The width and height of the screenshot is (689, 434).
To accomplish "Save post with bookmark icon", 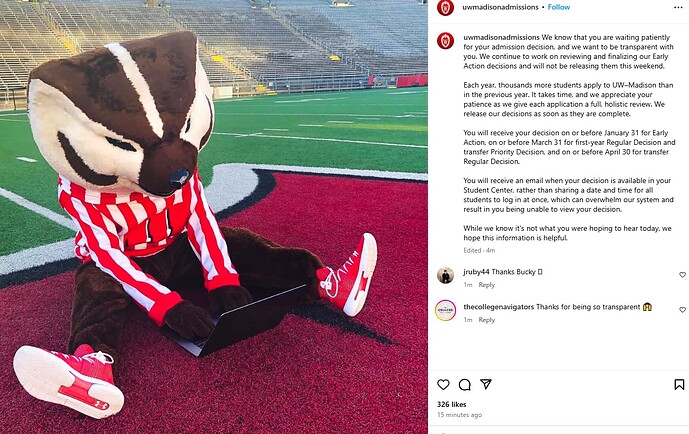I will (x=679, y=385).
